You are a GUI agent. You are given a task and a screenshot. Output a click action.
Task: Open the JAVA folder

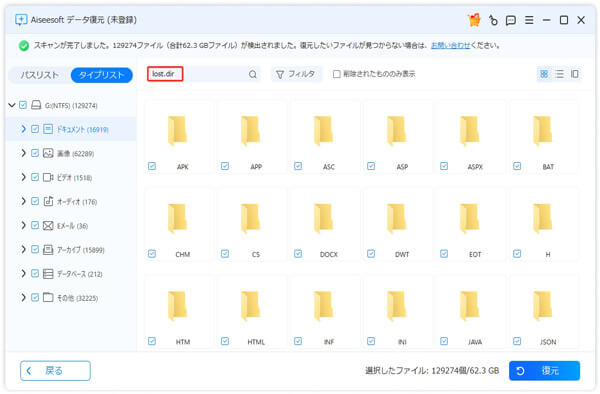(x=470, y=306)
